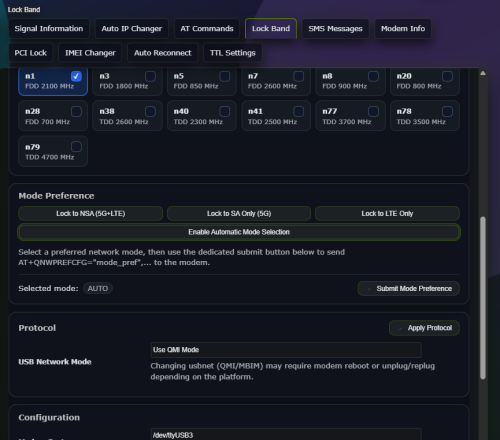Image resolution: width=500 pixels, height=440 pixels.
Task: Go to Modem Info tab
Action: click(403, 29)
